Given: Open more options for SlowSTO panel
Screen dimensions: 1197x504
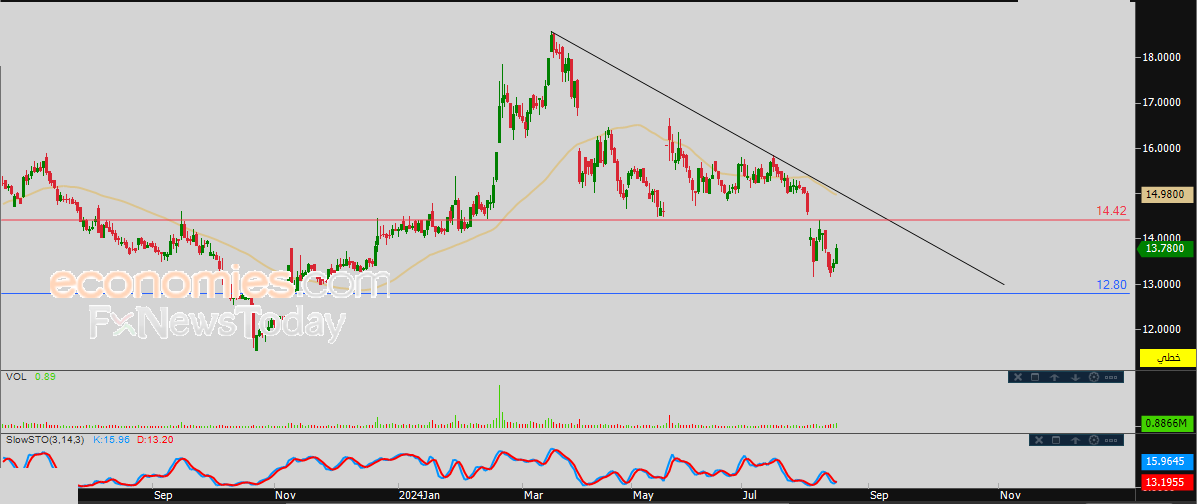Looking at the screenshot, I should tap(1111, 441).
